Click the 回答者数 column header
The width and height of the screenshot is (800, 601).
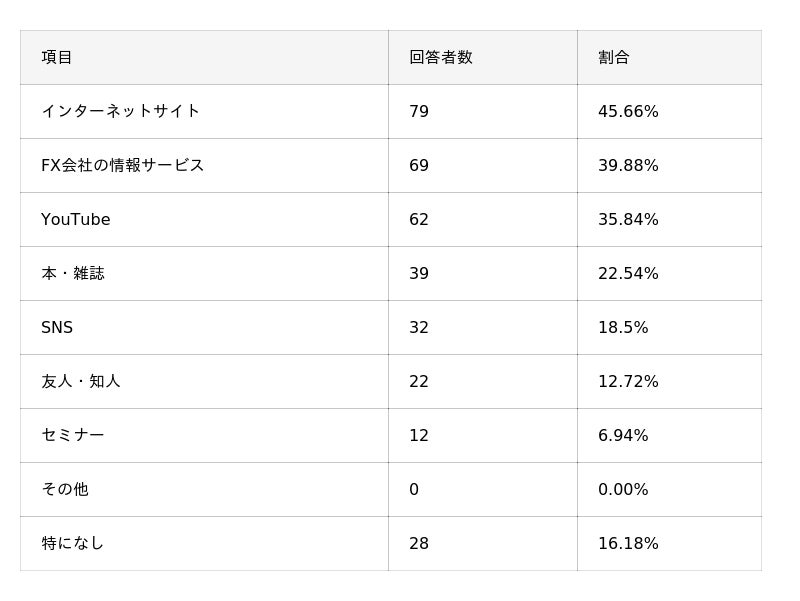coord(440,57)
